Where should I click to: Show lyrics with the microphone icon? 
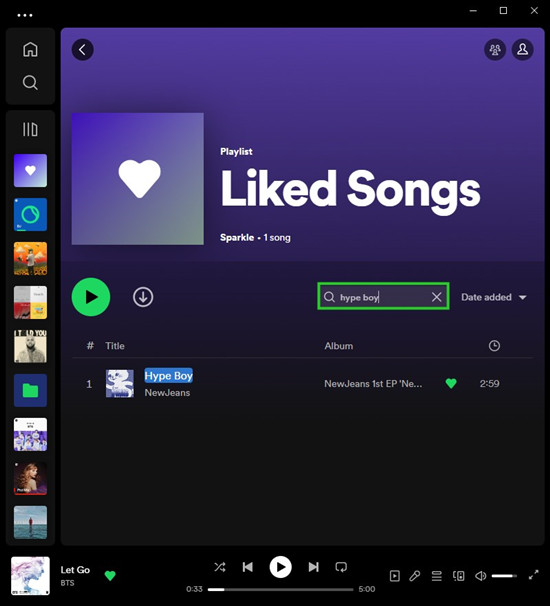pyautogui.click(x=415, y=576)
